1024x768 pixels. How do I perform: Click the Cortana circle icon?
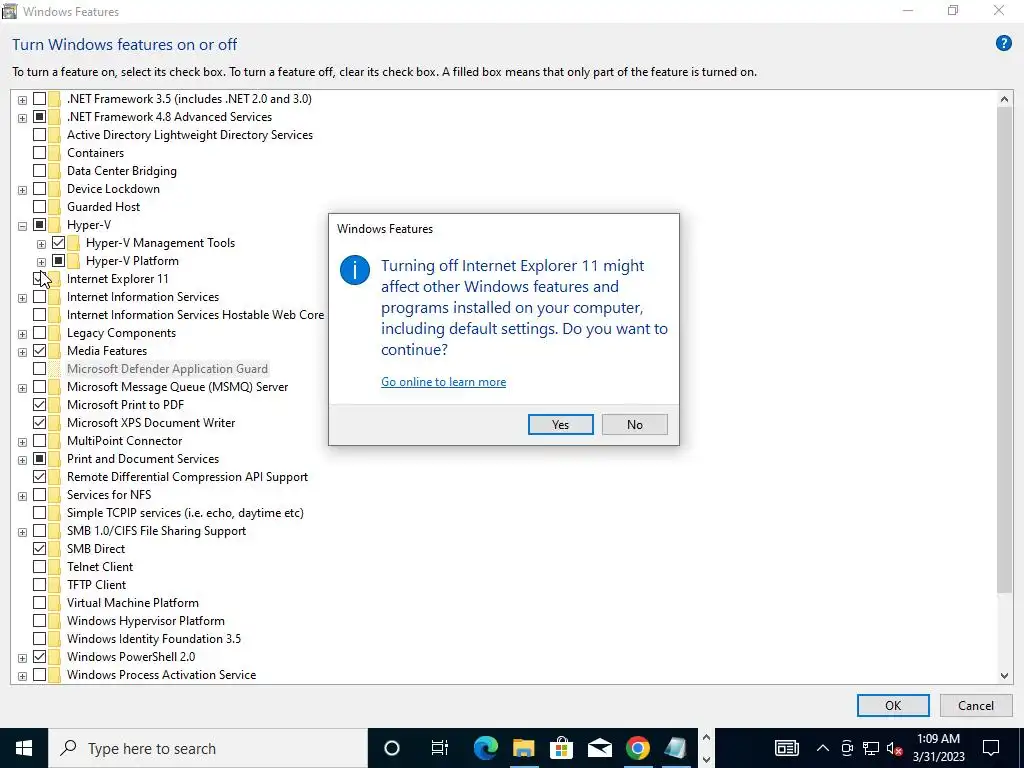(x=391, y=748)
